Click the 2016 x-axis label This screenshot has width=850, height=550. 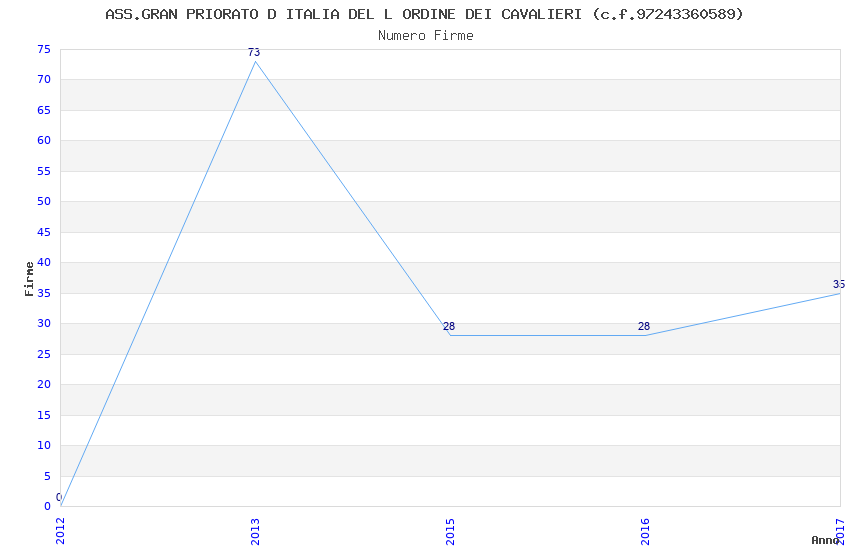645,531
